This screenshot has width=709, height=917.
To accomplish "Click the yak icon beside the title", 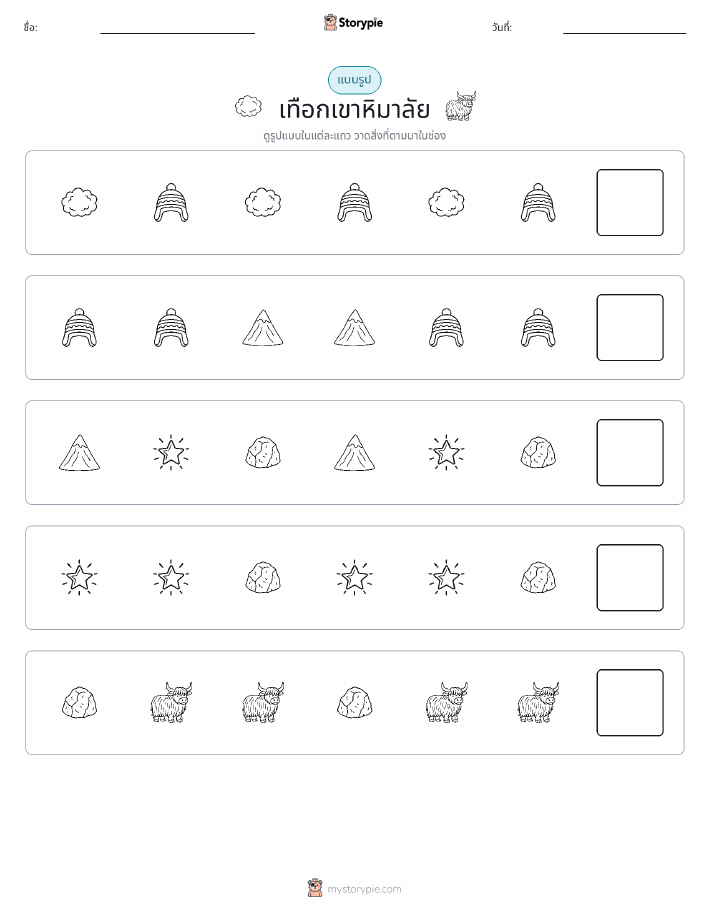I will pyautogui.click(x=460, y=106).
